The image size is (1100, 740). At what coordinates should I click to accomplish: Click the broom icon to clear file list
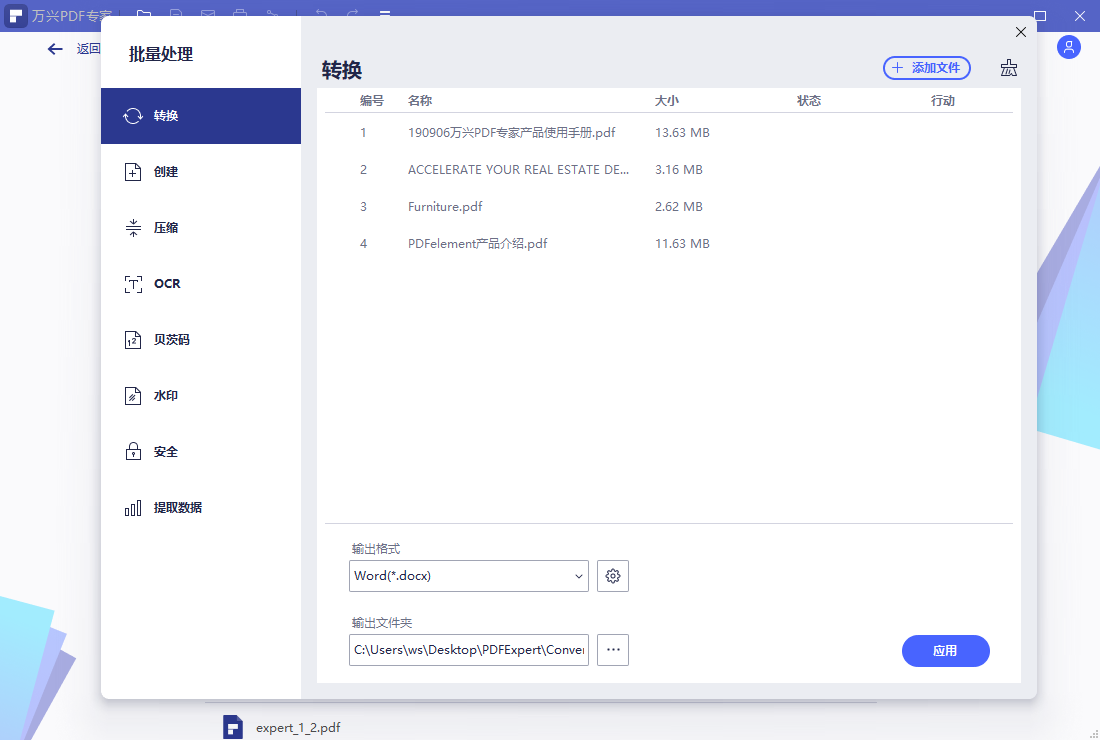coord(1009,68)
